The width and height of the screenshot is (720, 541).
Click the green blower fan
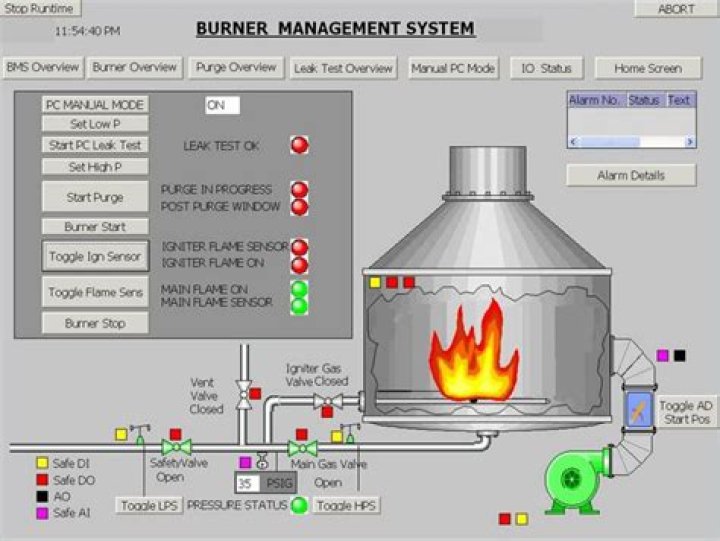(579, 481)
